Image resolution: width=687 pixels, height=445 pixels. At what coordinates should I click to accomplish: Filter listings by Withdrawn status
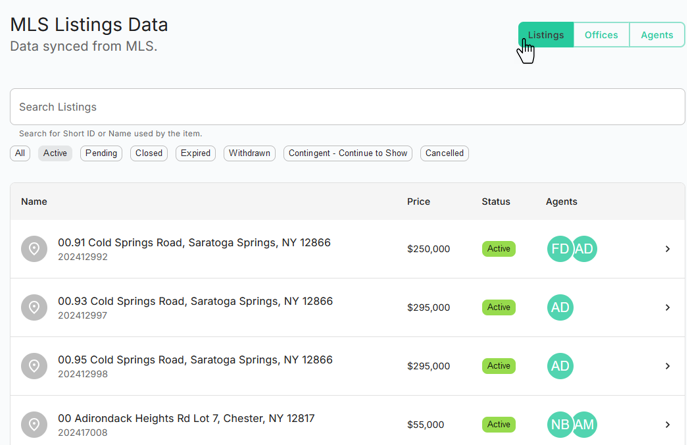249,153
